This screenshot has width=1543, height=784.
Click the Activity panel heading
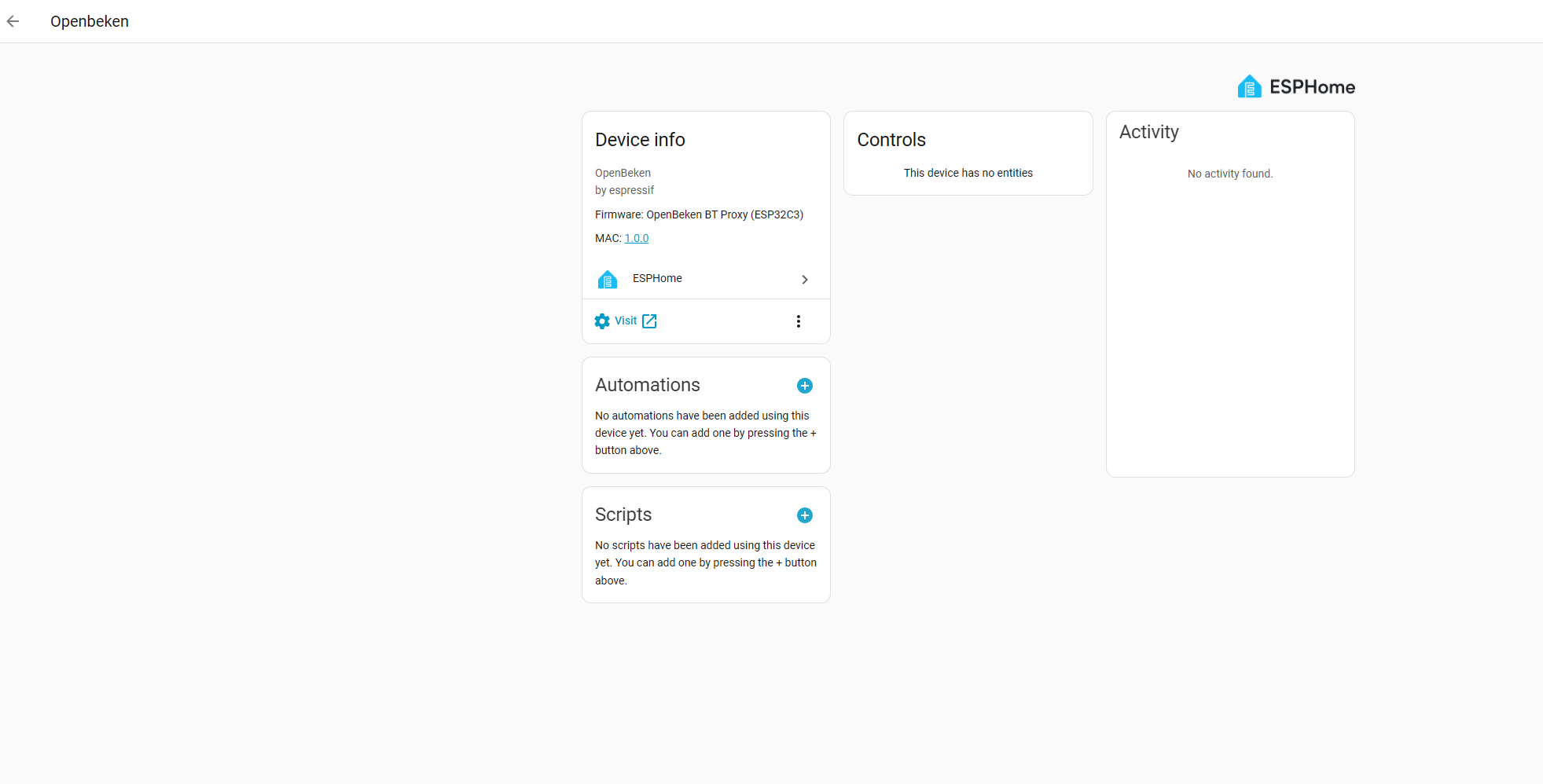1149,132
